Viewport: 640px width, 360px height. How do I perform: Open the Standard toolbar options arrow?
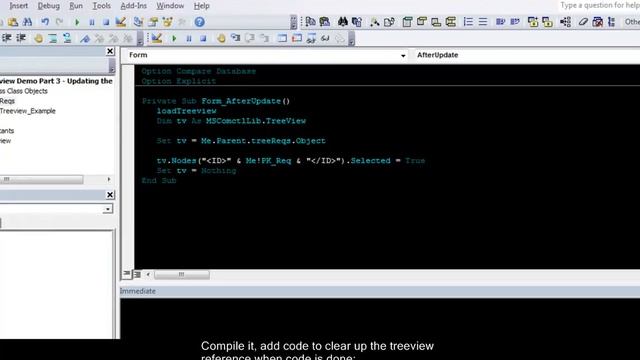click(x=293, y=22)
